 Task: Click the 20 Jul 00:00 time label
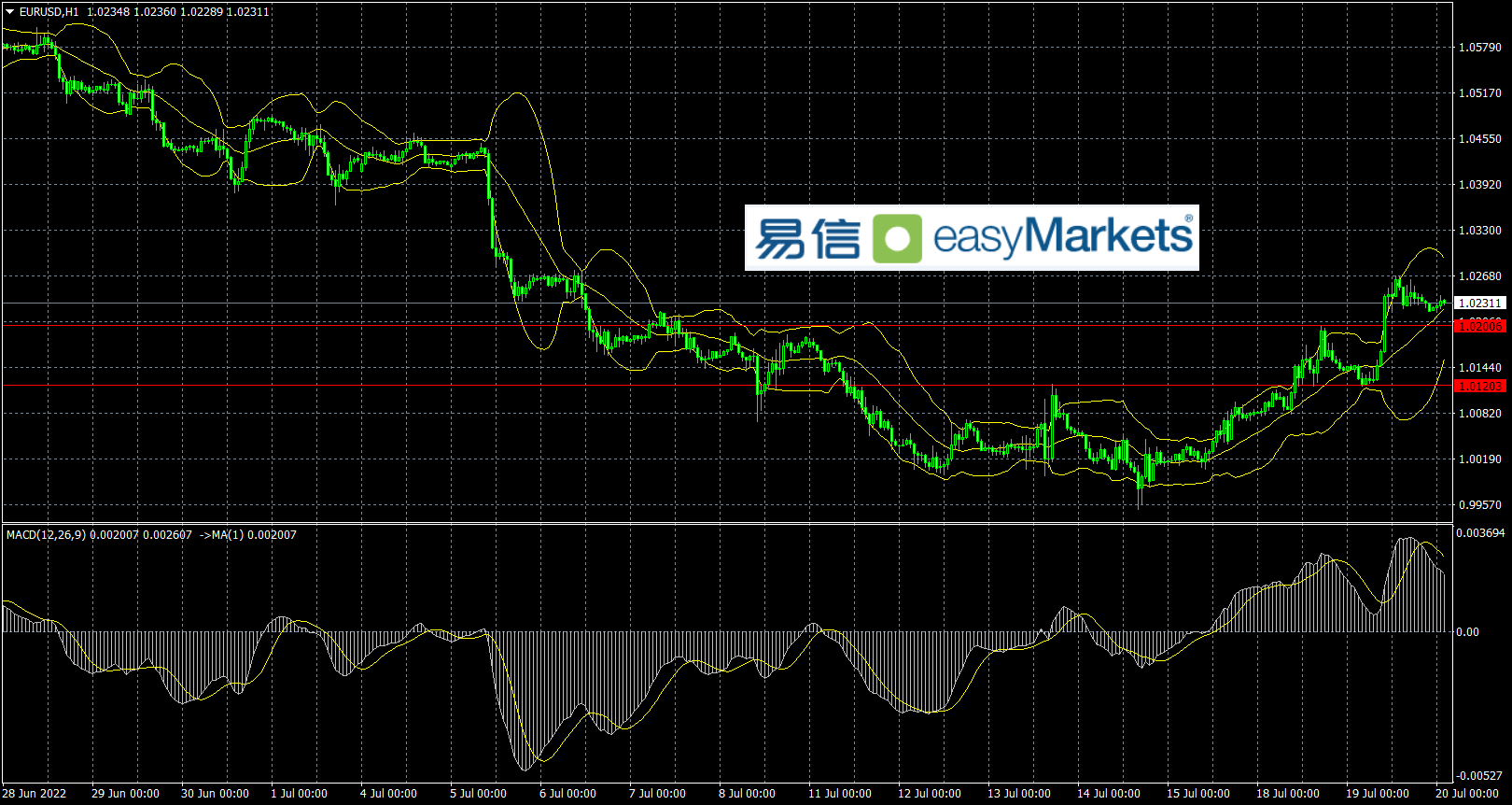1467,794
